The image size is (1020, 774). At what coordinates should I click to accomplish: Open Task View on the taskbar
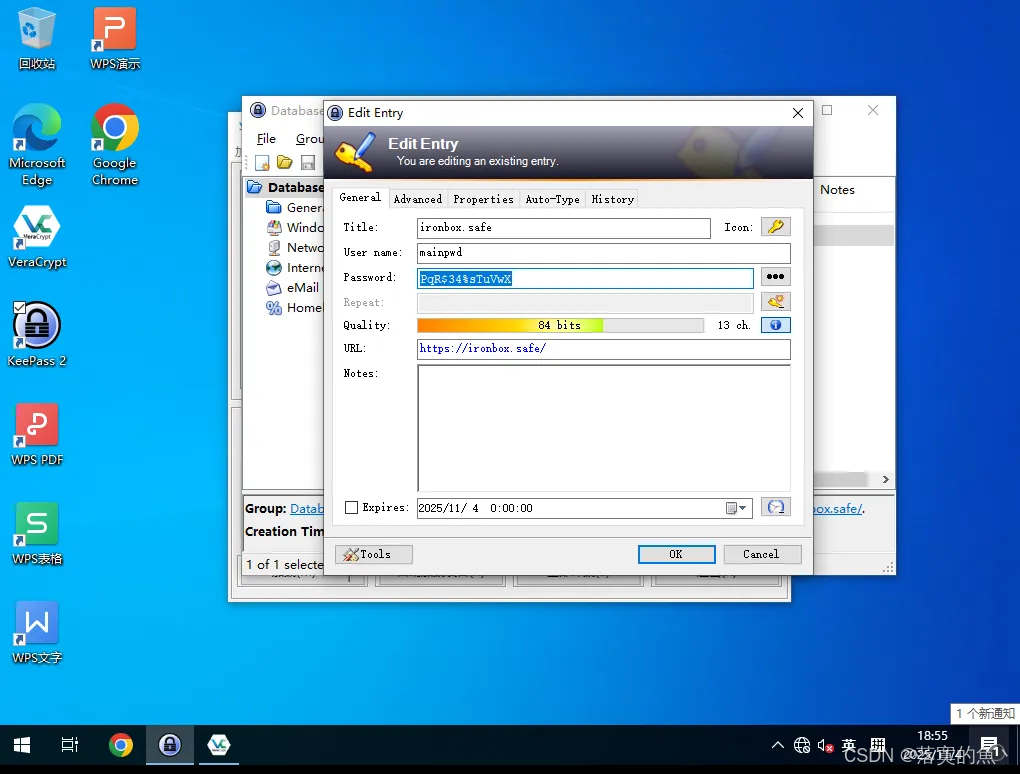(x=70, y=745)
